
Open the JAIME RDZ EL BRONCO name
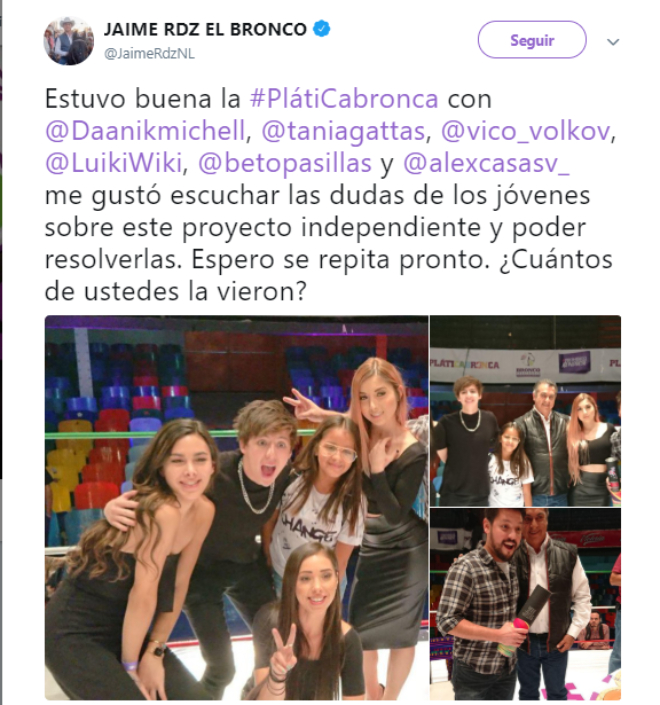205,29
